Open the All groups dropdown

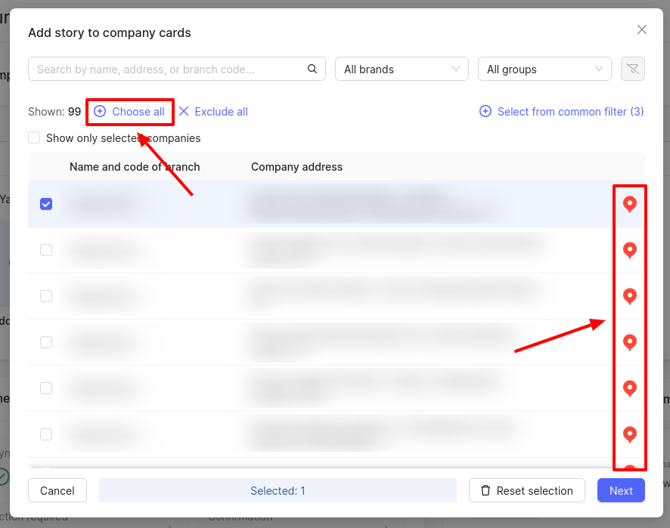pyautogui.click(x=544, y=69)
